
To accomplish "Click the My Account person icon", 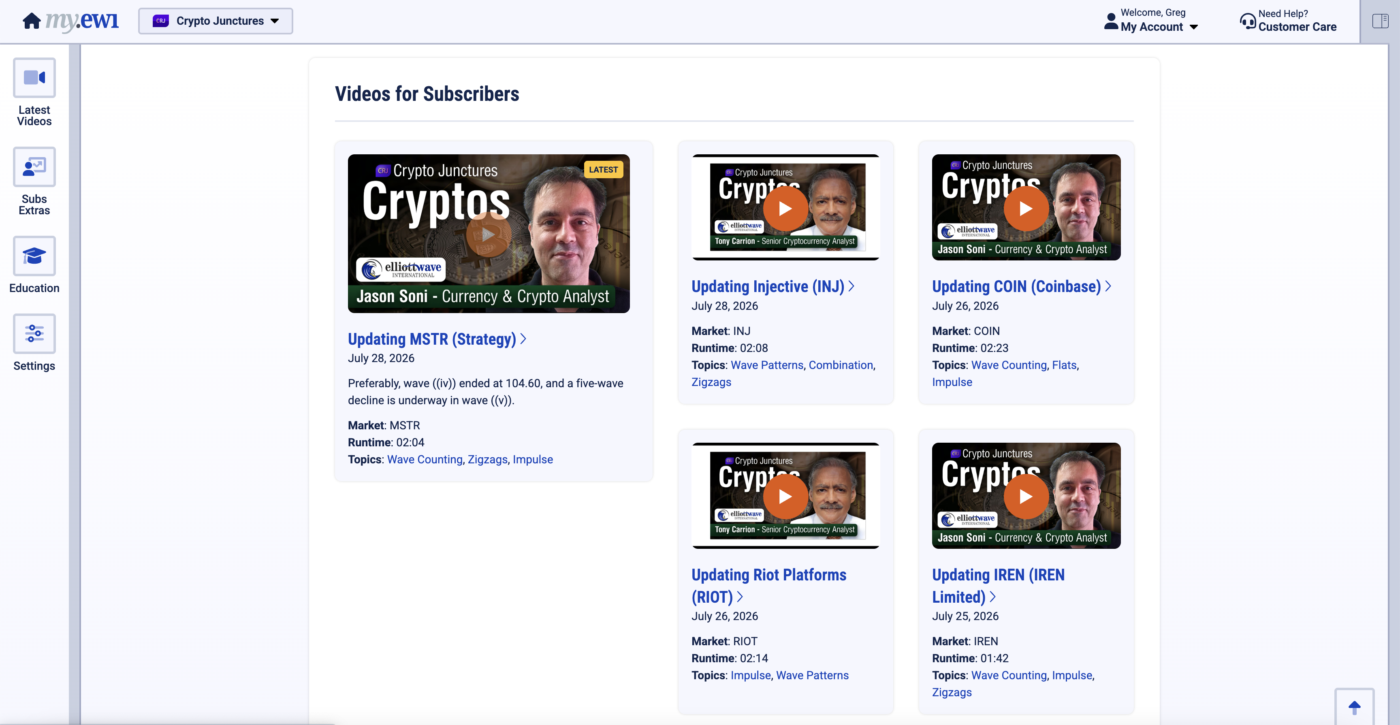I will [1111, 21].
